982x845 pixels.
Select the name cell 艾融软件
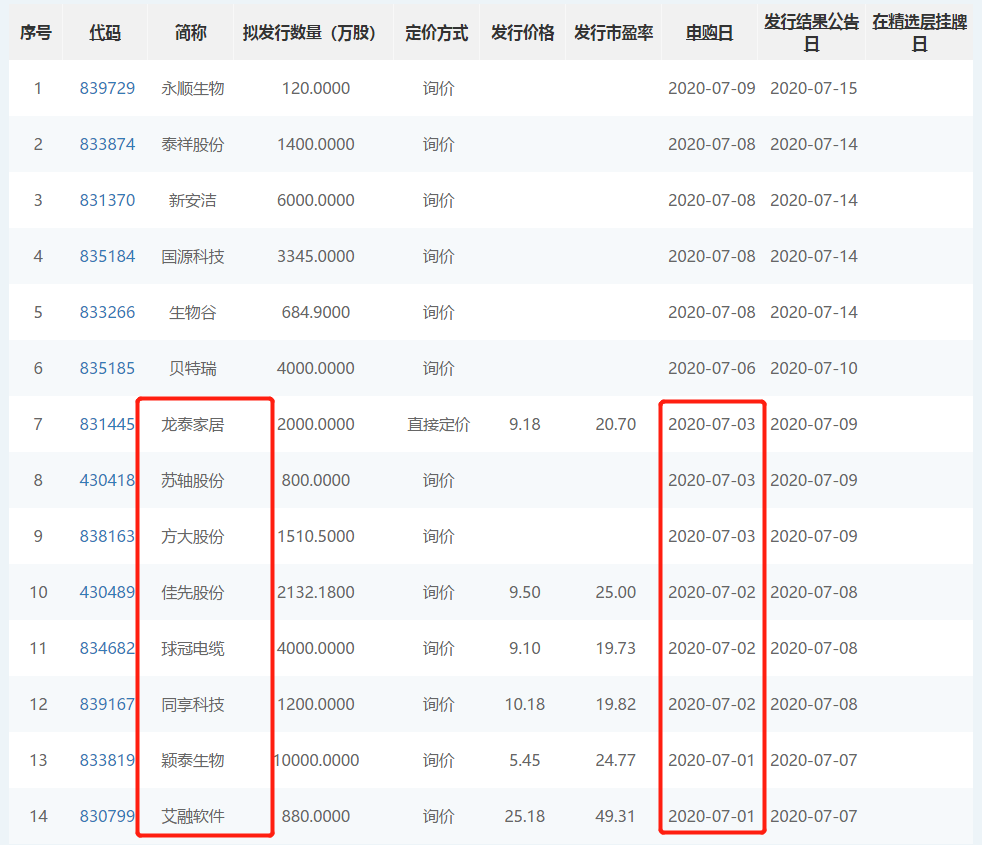pyautogui.click(x=192, y=816)
